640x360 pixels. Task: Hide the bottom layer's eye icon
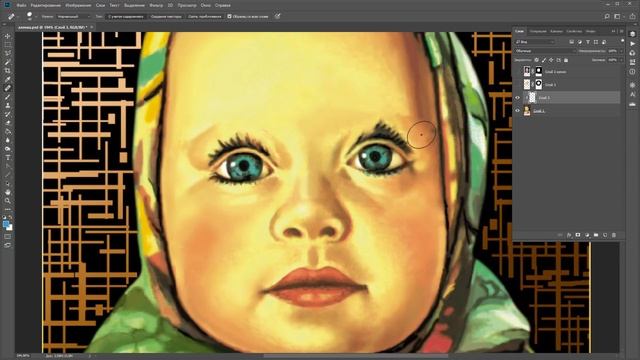pyautogui.click(x=518, y=111)
